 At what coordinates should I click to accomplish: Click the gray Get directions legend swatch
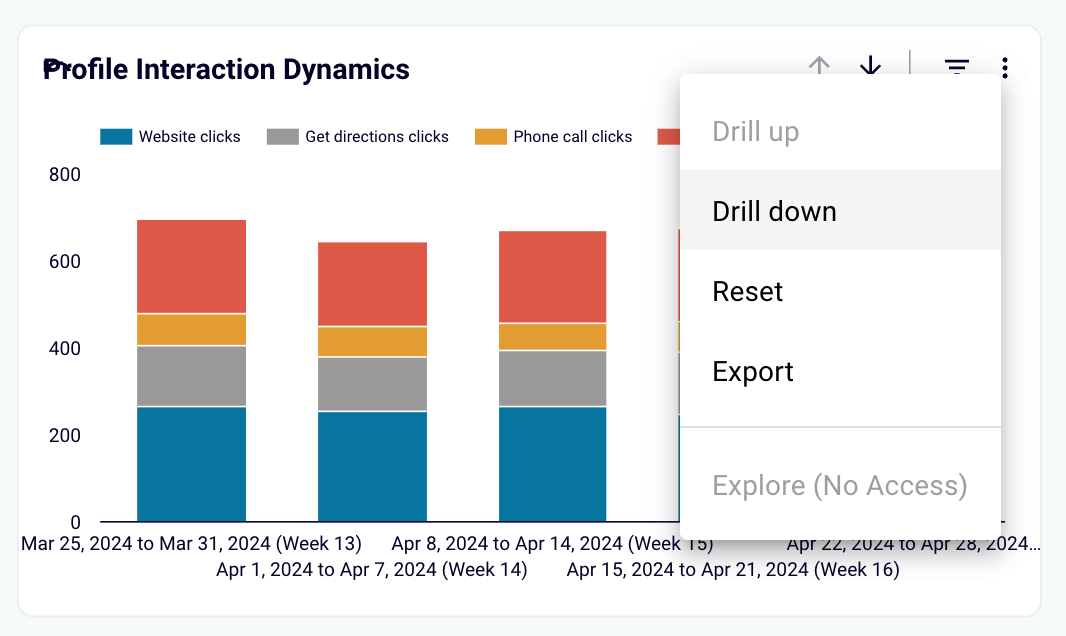click(283, 137)
